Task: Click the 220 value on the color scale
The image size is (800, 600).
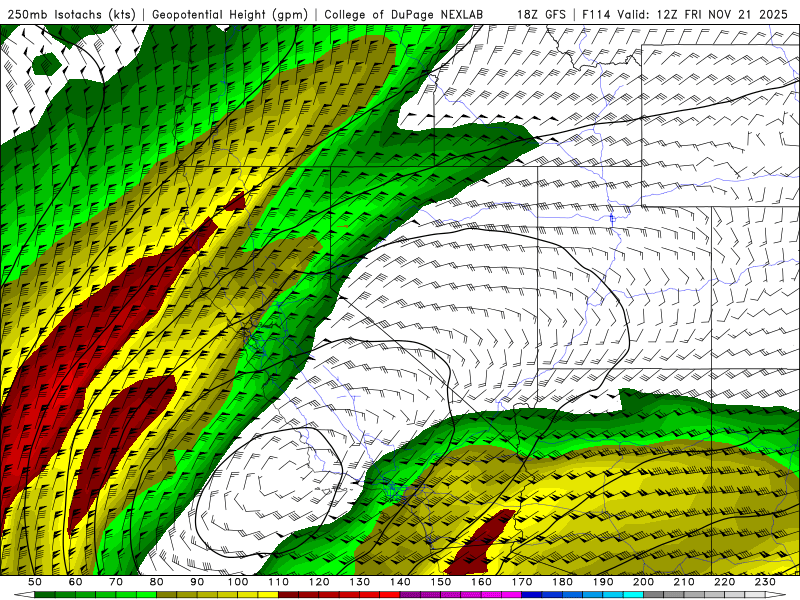Action: click(725, 582)
